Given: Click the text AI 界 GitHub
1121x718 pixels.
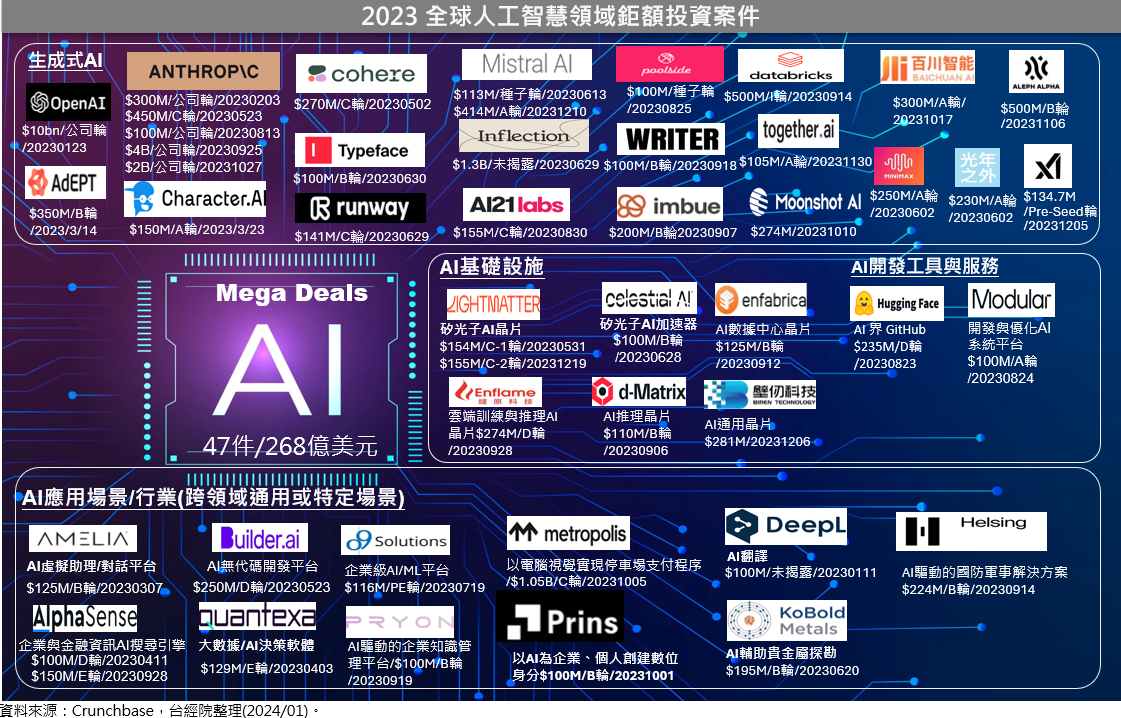Looking at the screenshot, I should pyautogui.click(x=889, y=330).
